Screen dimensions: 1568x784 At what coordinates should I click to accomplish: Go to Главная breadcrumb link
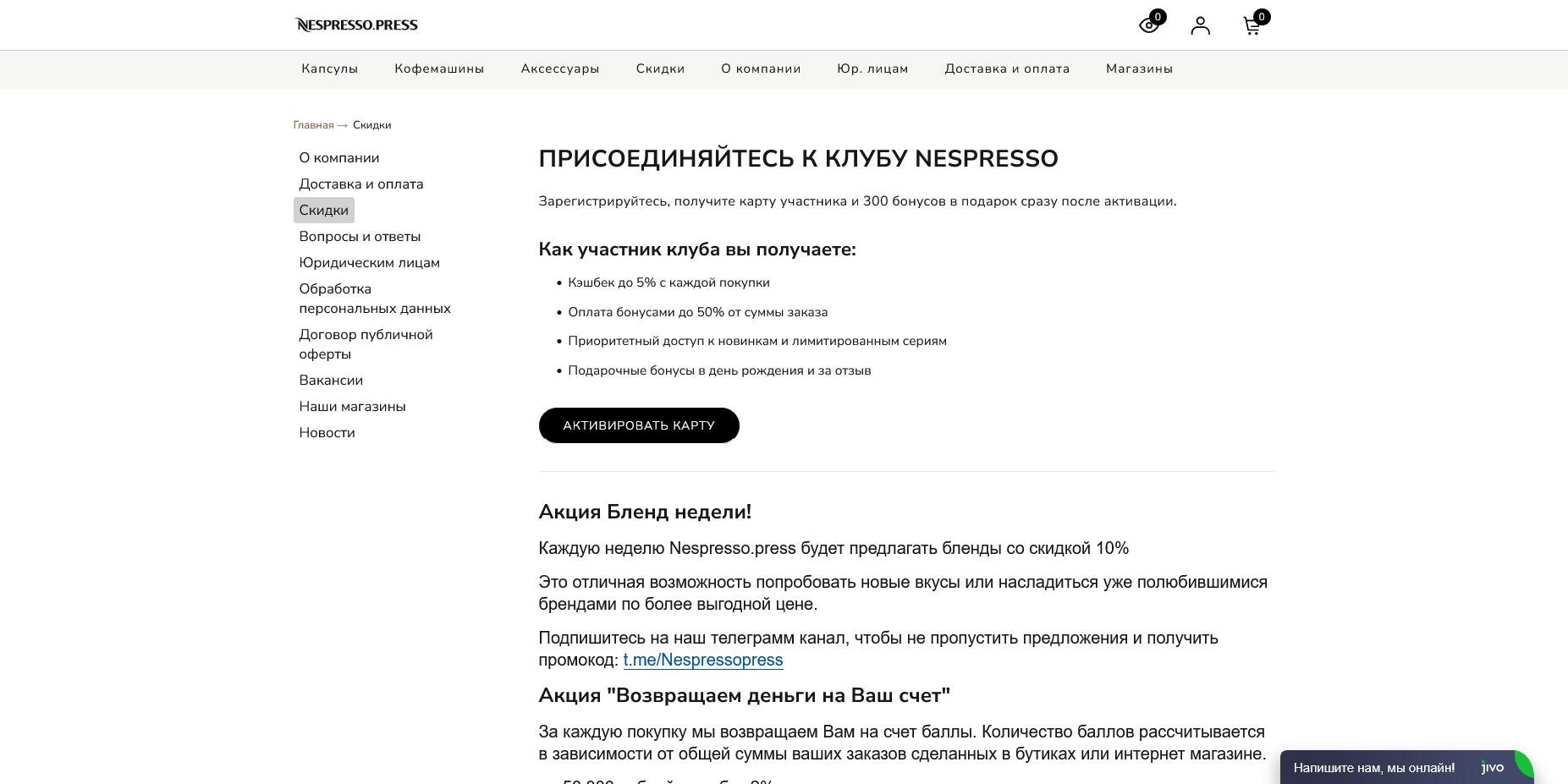[x=313, y=125]
